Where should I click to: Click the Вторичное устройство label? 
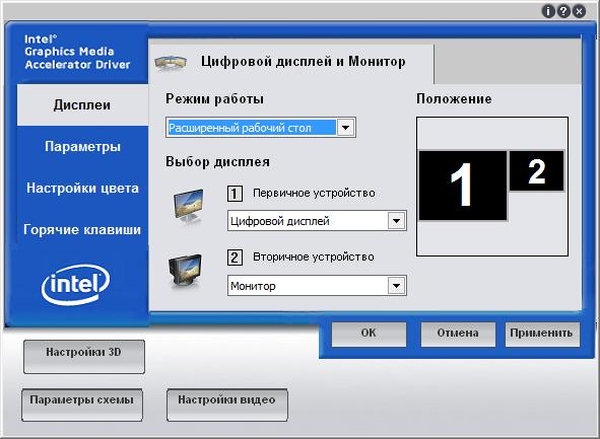pos(313,257)
